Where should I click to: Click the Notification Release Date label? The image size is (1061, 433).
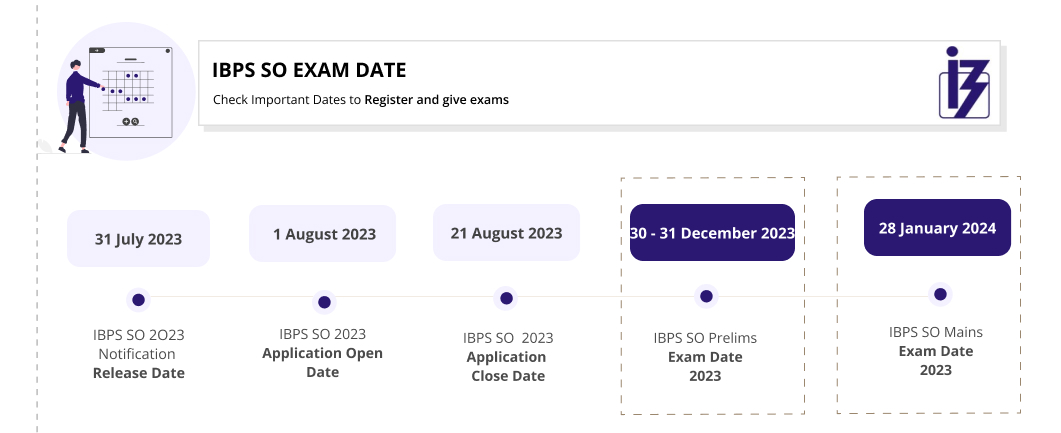[139, 354]
